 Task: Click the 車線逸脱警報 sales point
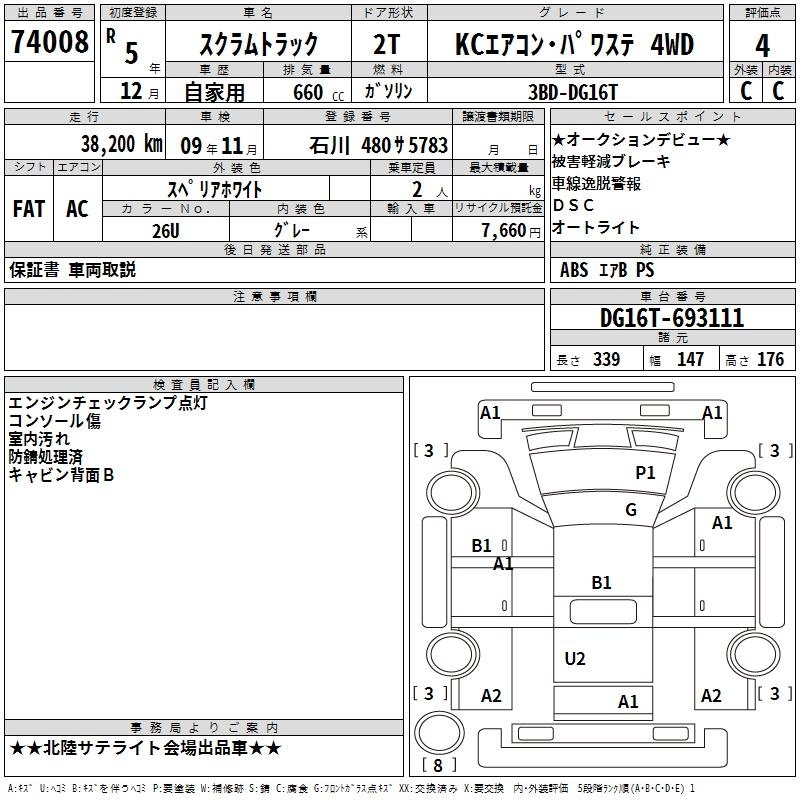[596, 183]
